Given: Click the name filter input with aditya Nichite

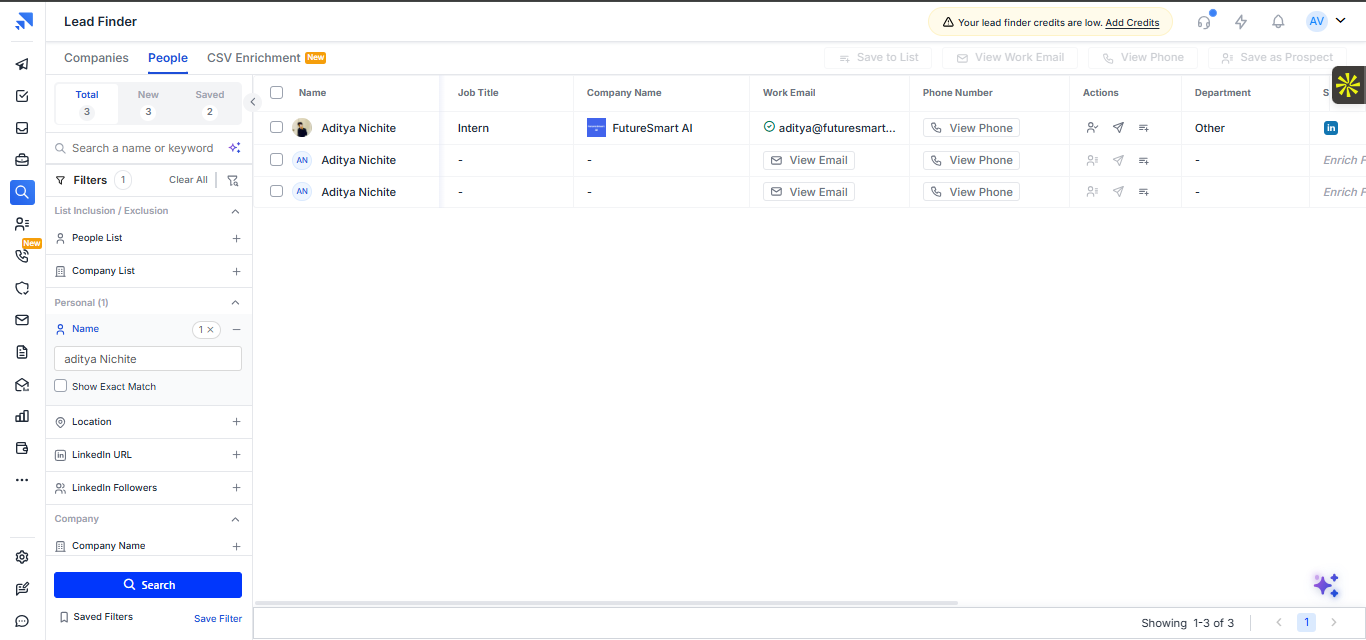Looking at the screenshot, I should pyautogui.click(x=148, y=359).
